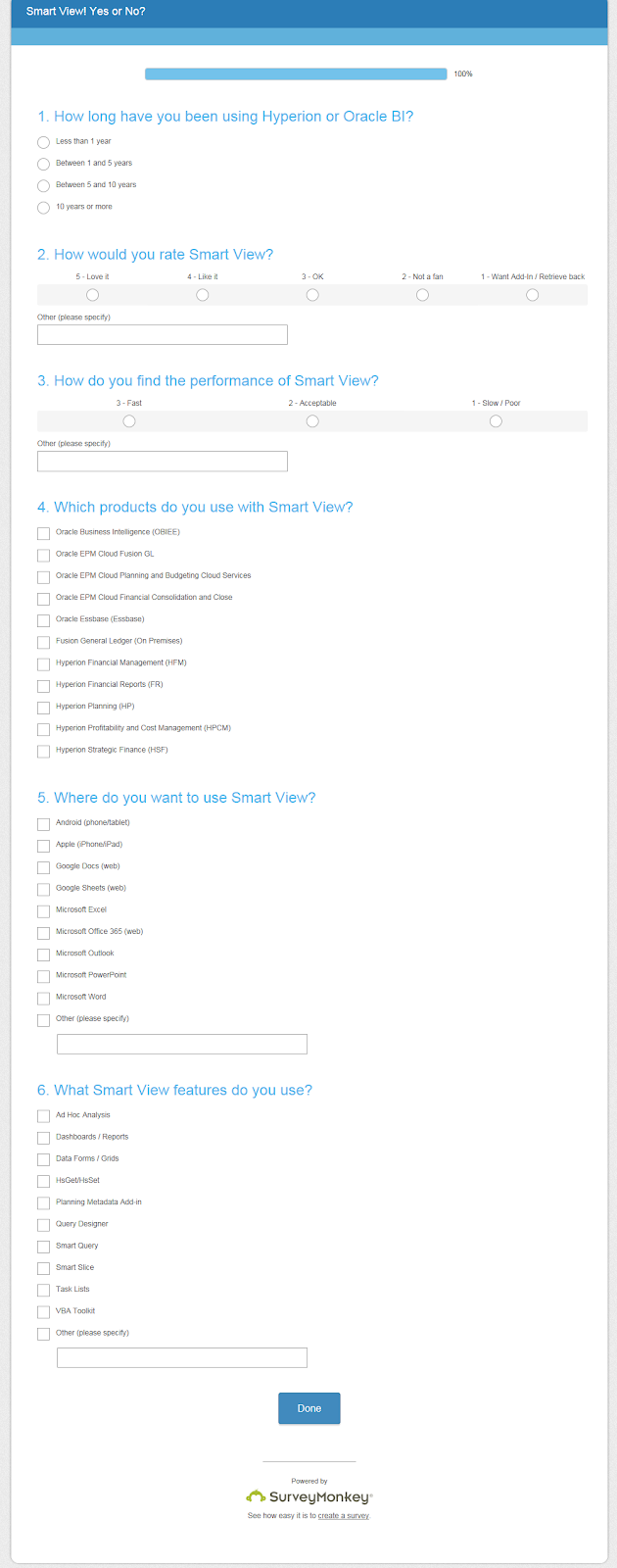Image resolution: width=617 pixels, height=1568 pixels.
Task: Click the Done button
Action: [309, 1408]
